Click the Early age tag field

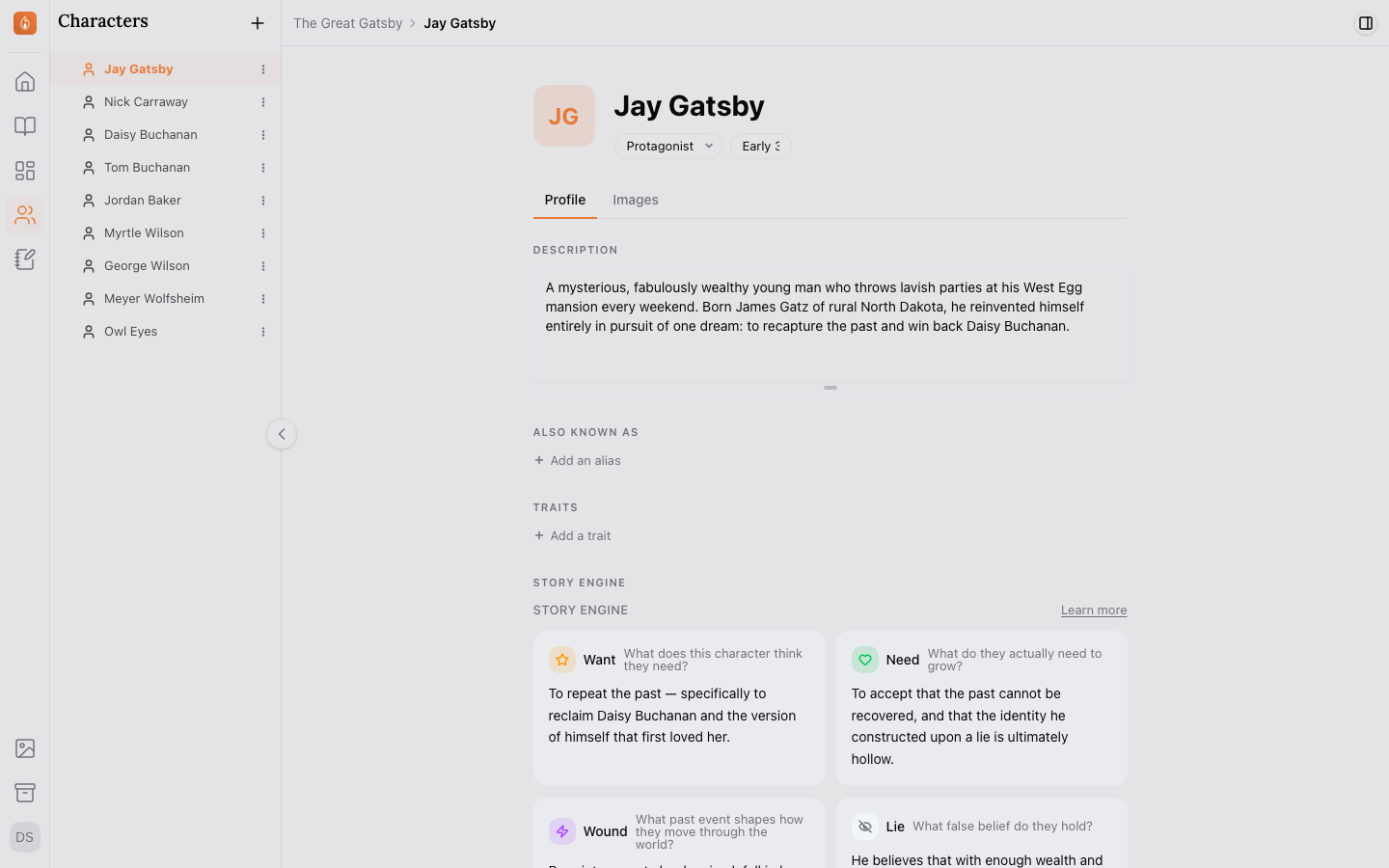point(761,146)
